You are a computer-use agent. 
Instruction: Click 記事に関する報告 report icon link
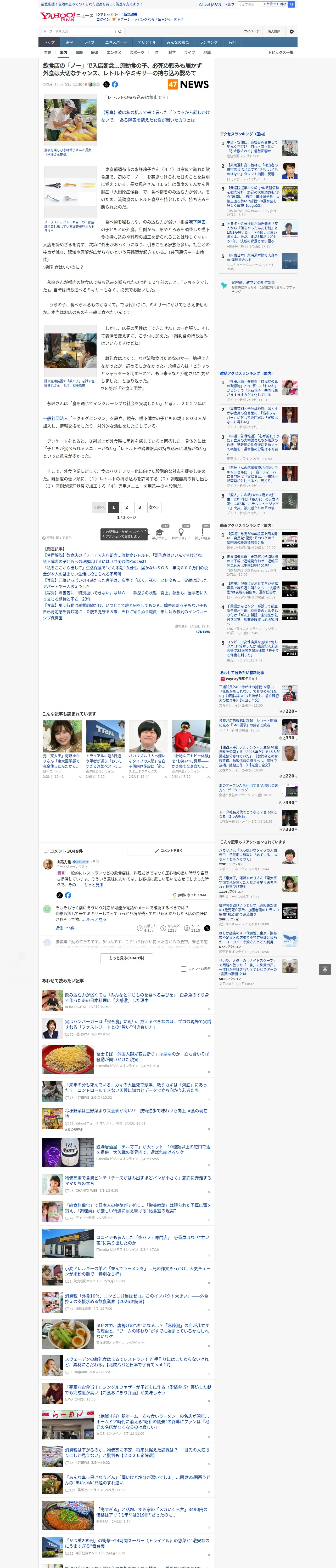pos(57,538)
